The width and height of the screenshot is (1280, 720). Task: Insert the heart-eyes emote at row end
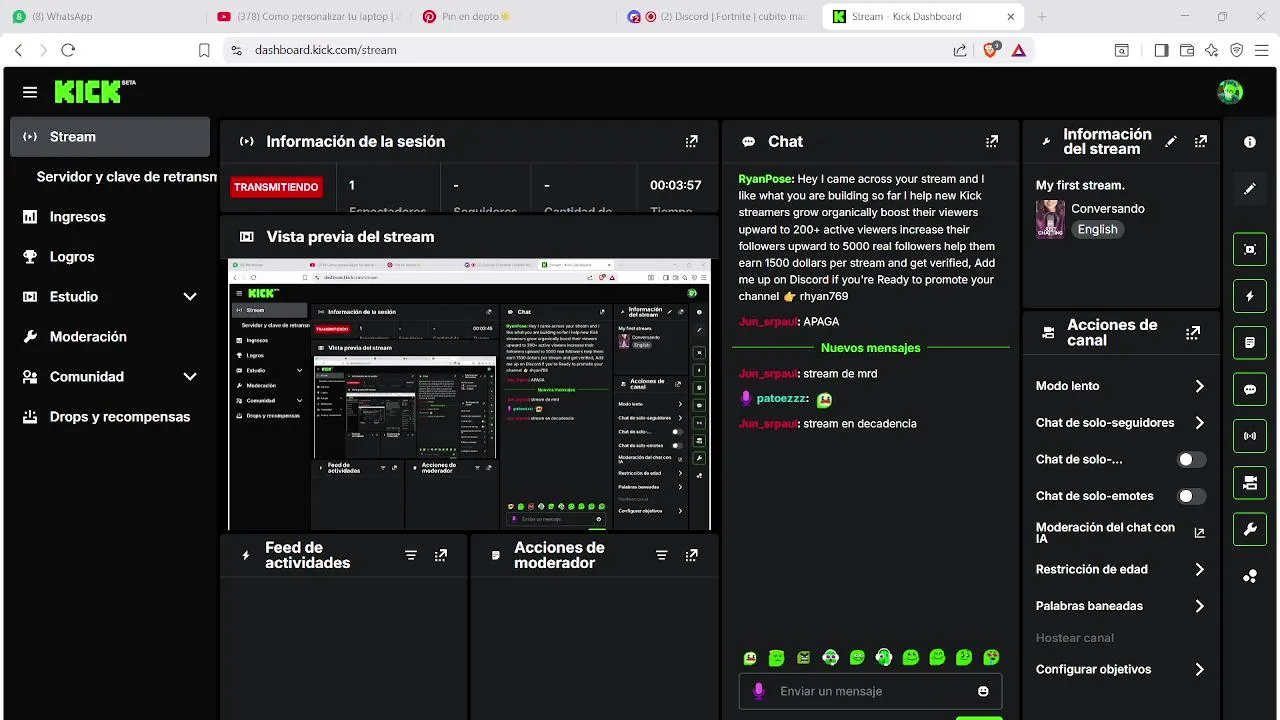(x=991, y=658)
